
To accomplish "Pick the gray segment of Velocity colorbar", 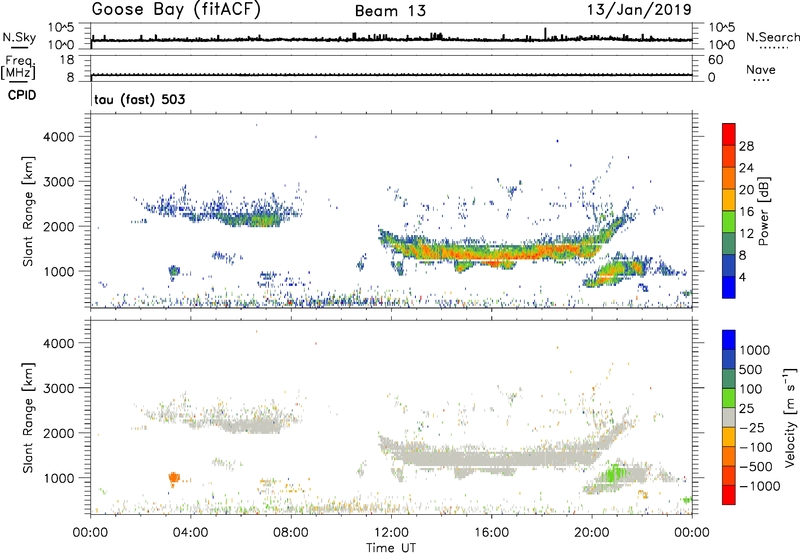I will [729, 417].
